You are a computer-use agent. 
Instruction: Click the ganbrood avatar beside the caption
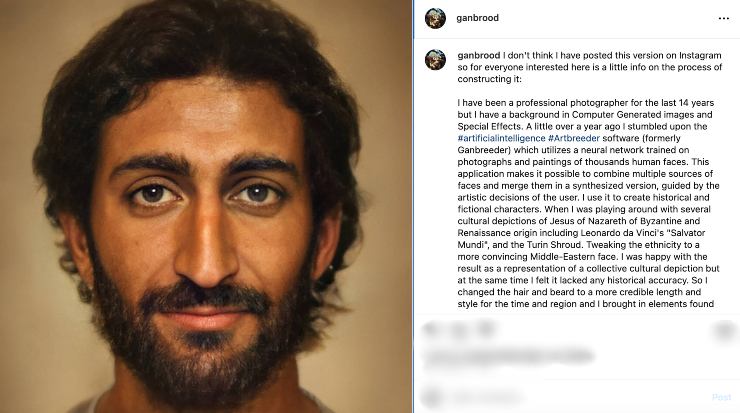coord(435,60)
